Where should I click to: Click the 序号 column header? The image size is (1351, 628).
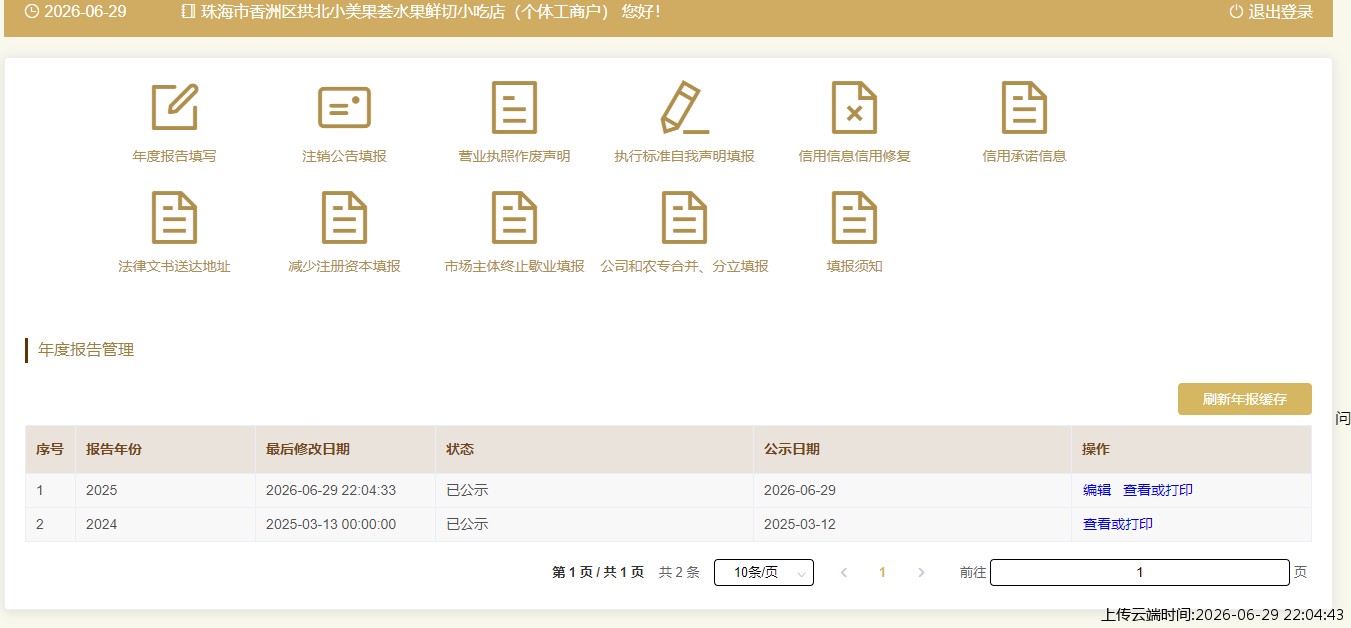(50, 449)
